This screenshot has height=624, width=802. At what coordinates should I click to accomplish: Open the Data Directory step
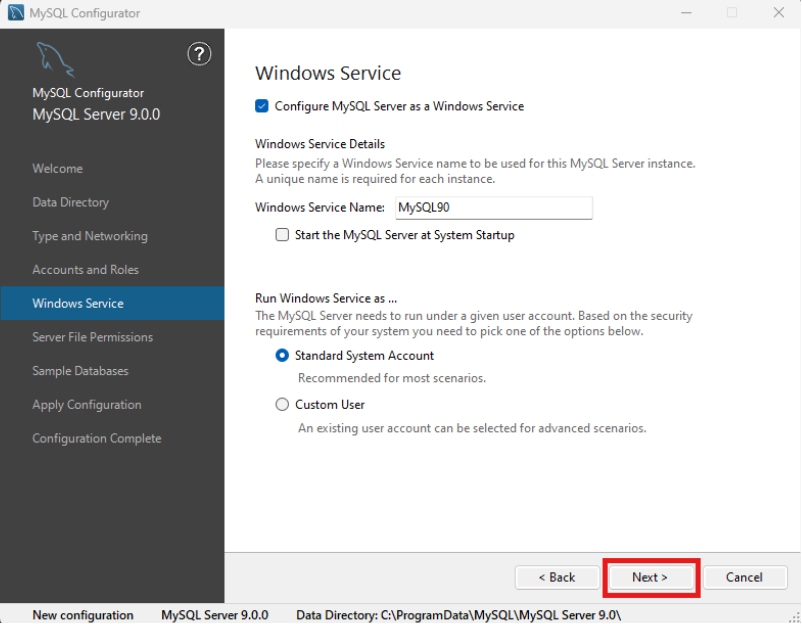[71, 202]
